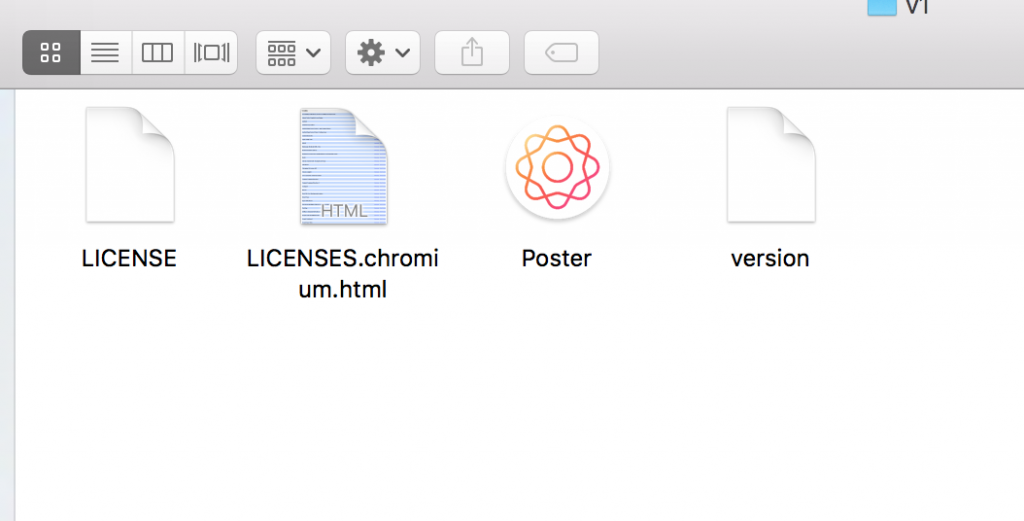Switch to cover flow view

(x=211, y=52)
